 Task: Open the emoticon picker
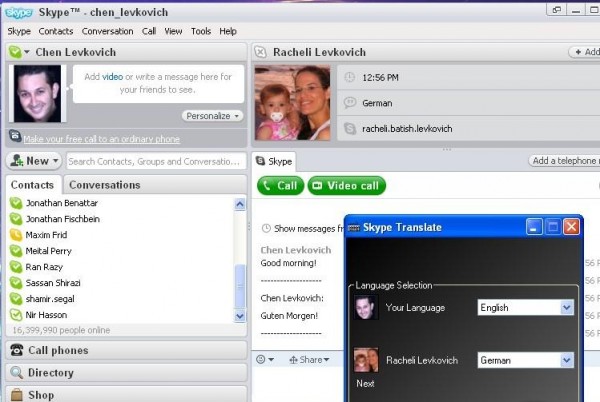[x=265, y=360]
